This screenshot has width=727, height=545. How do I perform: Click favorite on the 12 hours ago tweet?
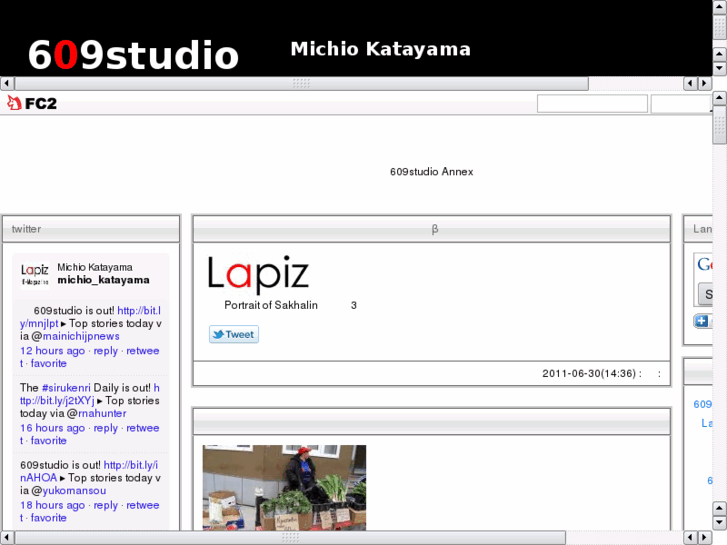(49, 363)
